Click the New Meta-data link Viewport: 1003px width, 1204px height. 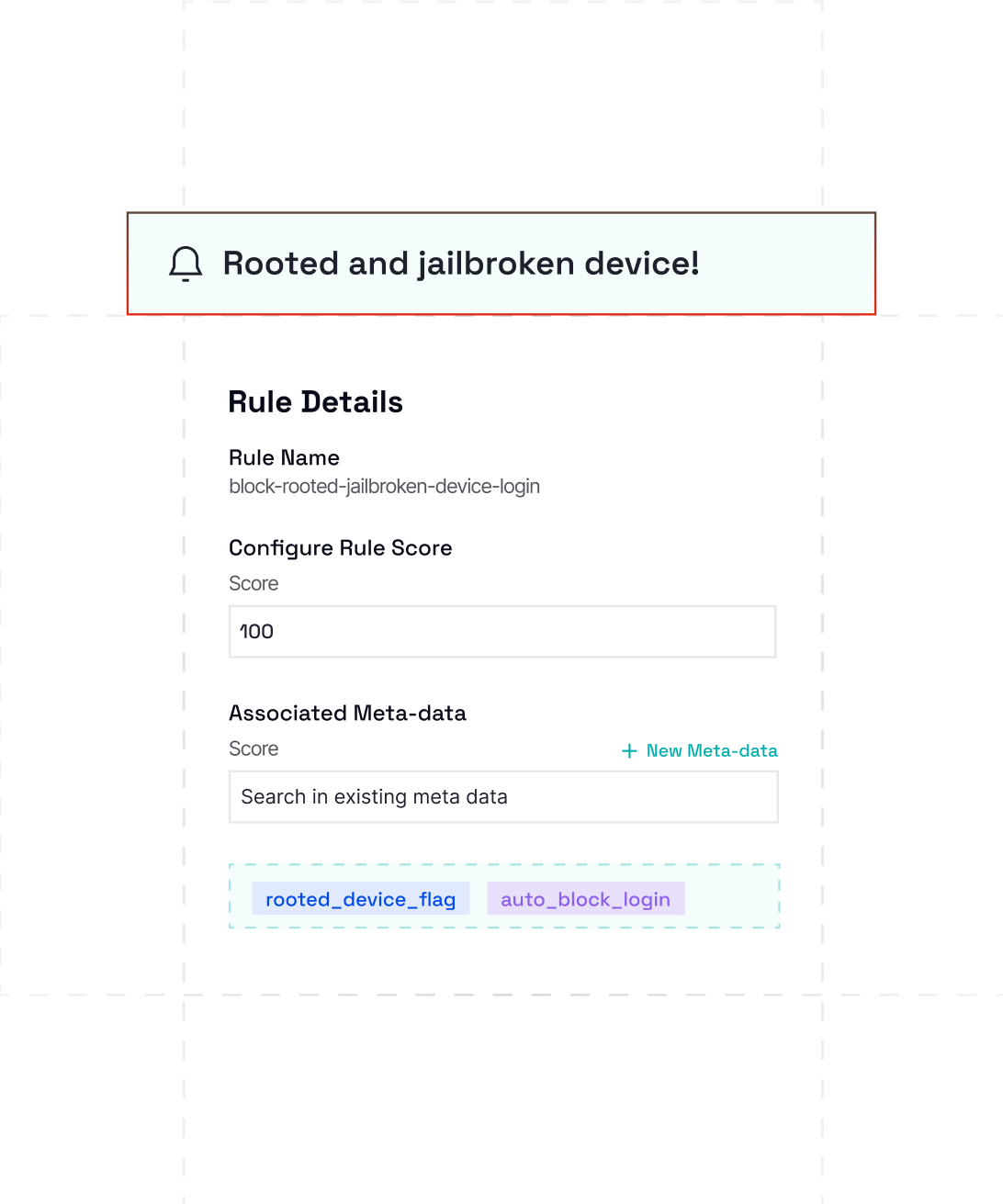pos(711,750)
